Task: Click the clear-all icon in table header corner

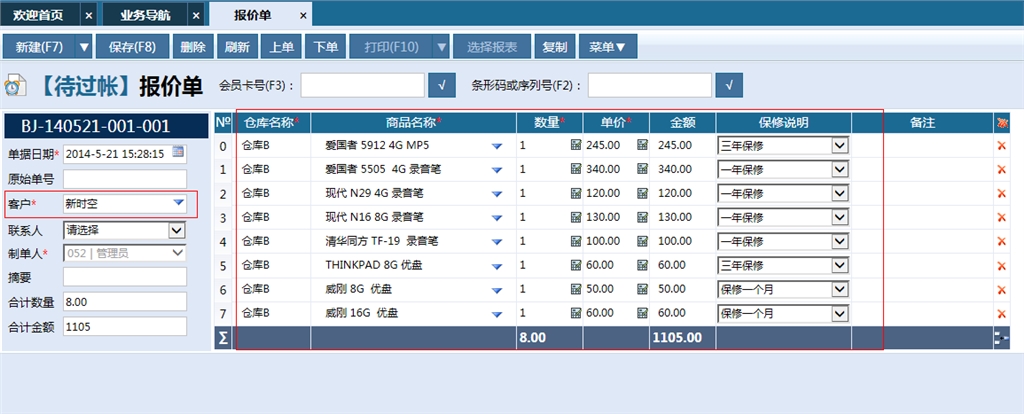Action: point(1001,122)
